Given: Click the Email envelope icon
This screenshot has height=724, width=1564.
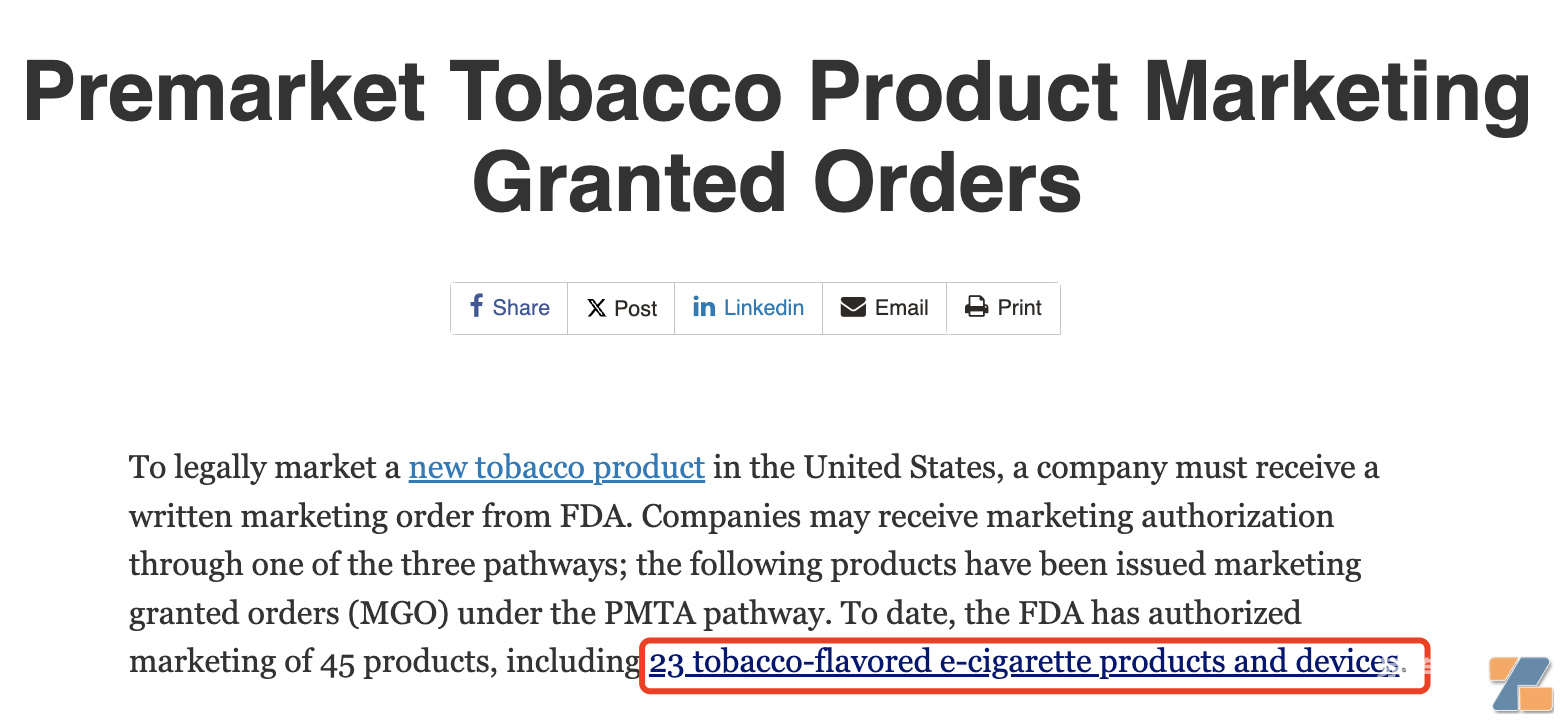Looking at the screenshot, I should (x=853, y=307).
